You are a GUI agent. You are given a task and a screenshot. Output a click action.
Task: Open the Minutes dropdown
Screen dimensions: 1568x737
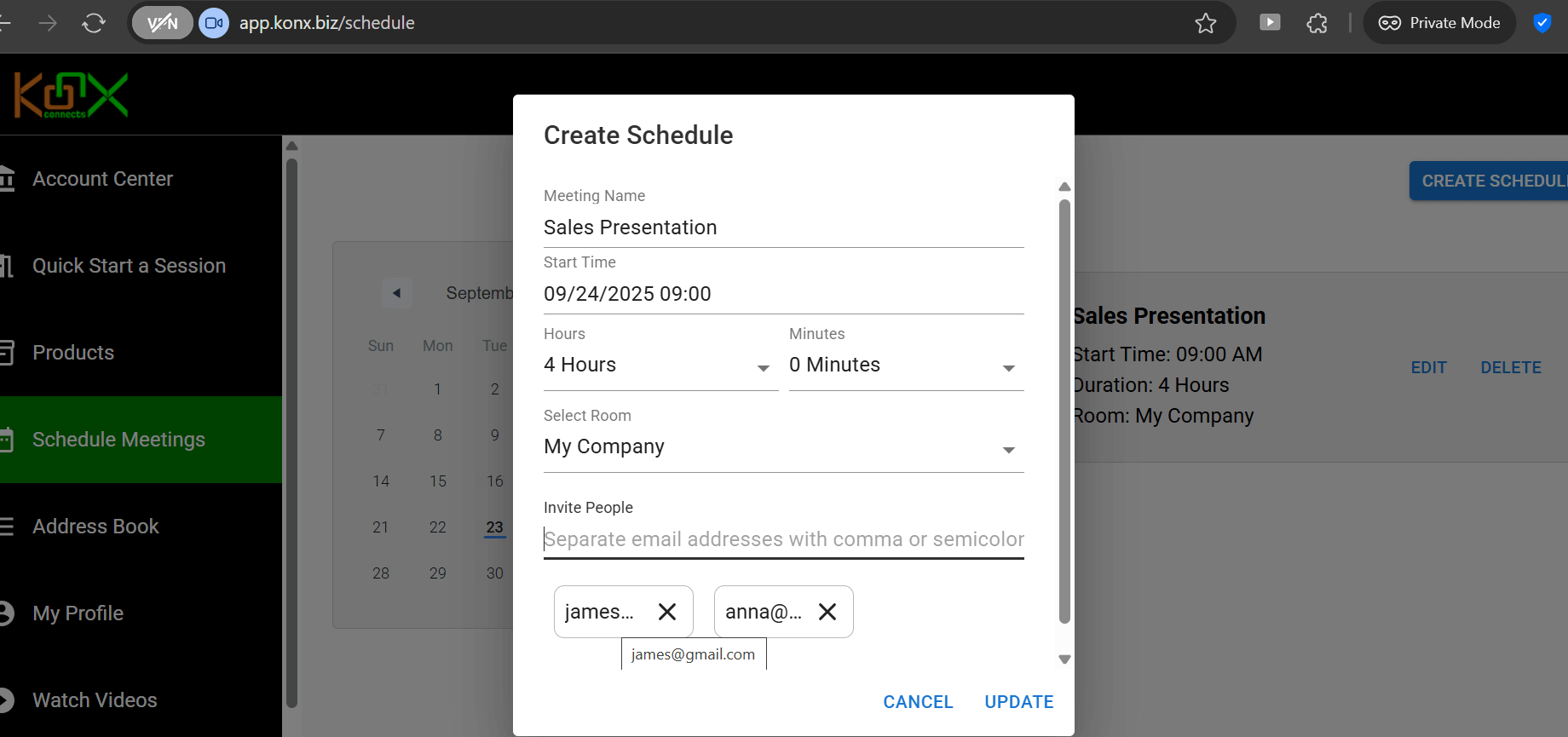pyautogui.click(x=906, y=366)
